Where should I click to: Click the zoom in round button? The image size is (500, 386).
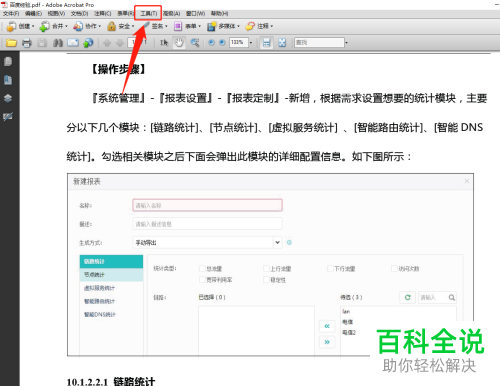click(222, 43)
